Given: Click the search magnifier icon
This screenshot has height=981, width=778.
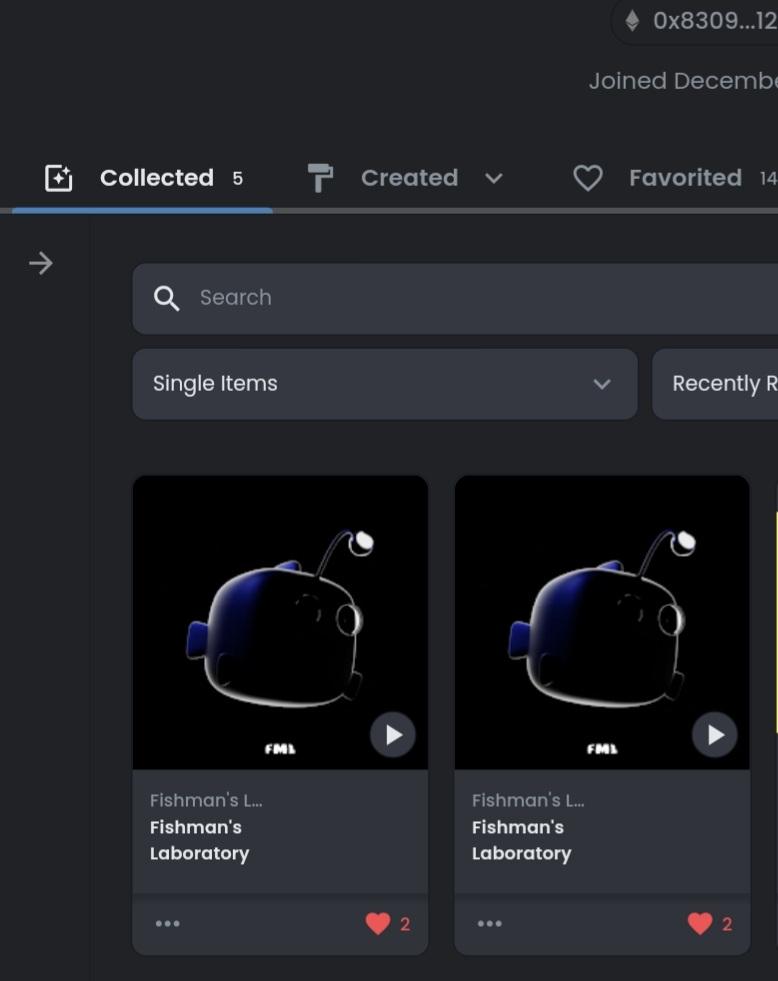Looking at the screenshot, I should [166, 298].
